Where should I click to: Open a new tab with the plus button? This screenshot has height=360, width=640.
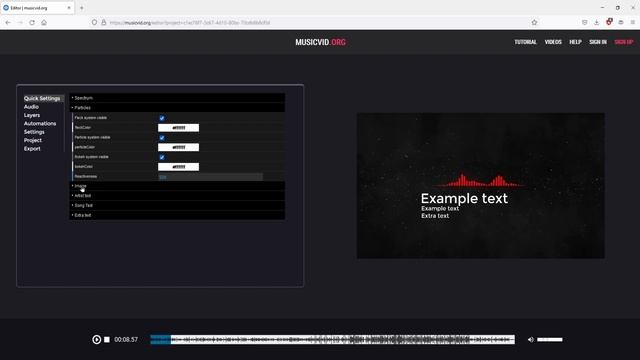[82, 8]
